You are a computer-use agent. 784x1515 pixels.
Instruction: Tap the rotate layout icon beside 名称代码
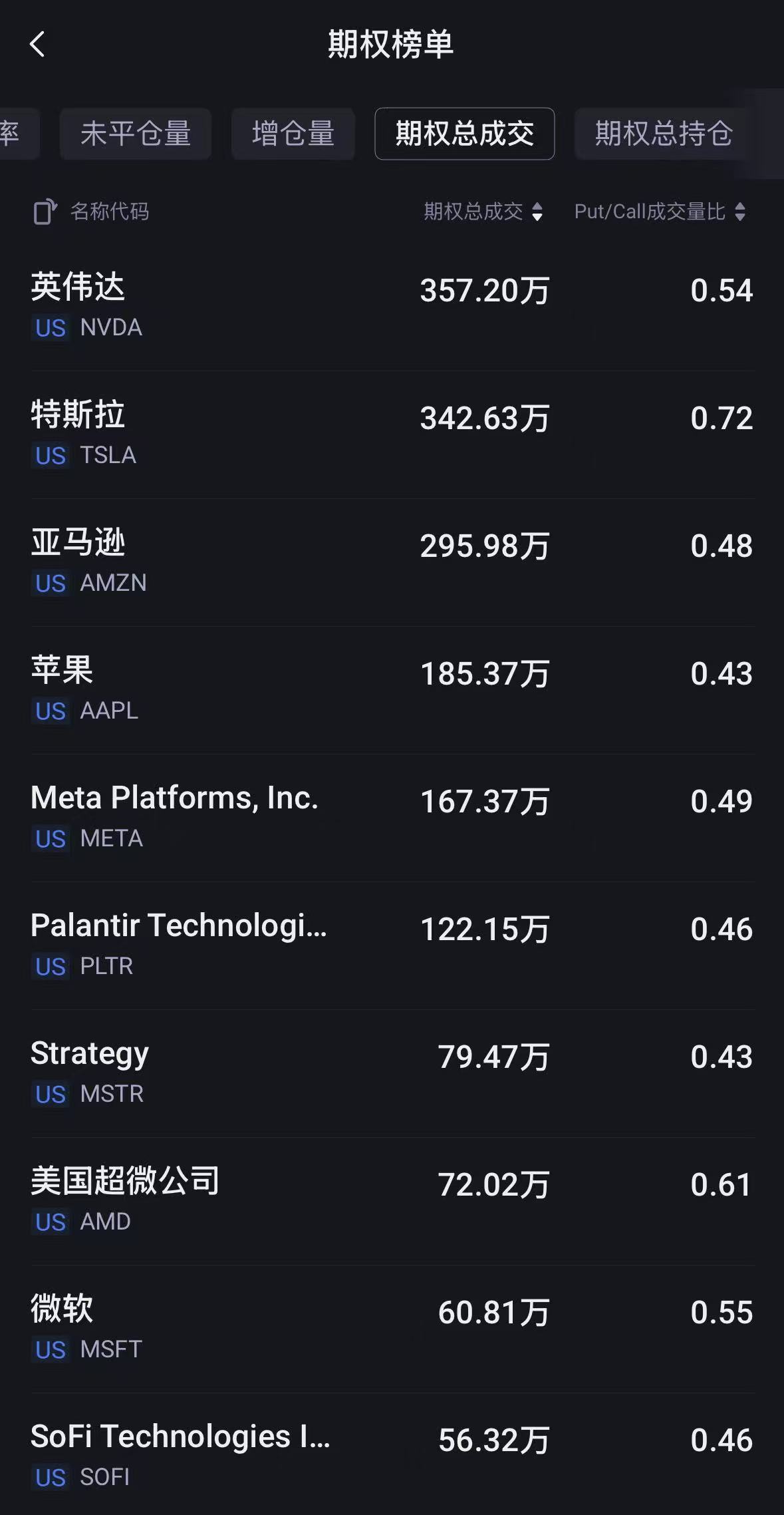coord(45,212)
